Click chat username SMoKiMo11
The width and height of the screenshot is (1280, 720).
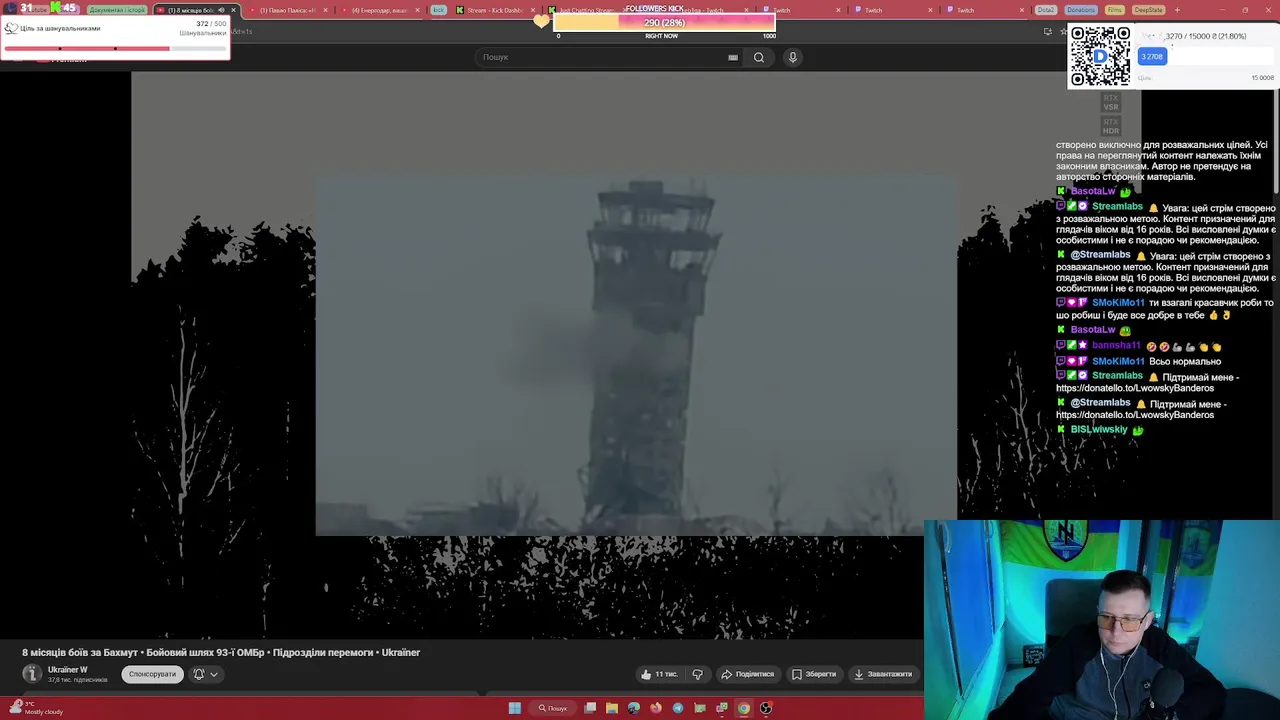1117,303
